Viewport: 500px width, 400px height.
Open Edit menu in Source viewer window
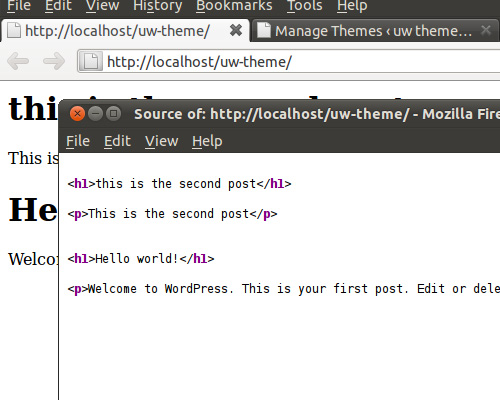pos(117,141)
